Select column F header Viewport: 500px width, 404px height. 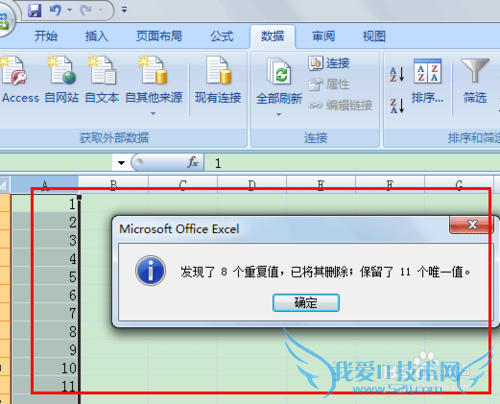390,184
